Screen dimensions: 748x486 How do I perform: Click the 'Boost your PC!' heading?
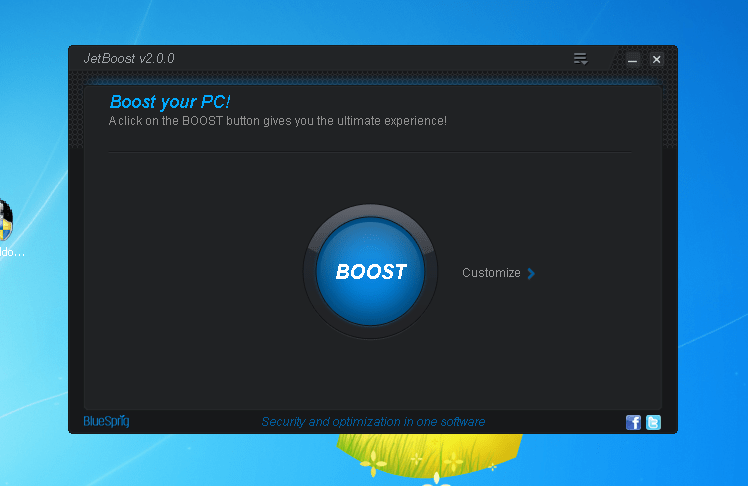[x=170, y=102]
